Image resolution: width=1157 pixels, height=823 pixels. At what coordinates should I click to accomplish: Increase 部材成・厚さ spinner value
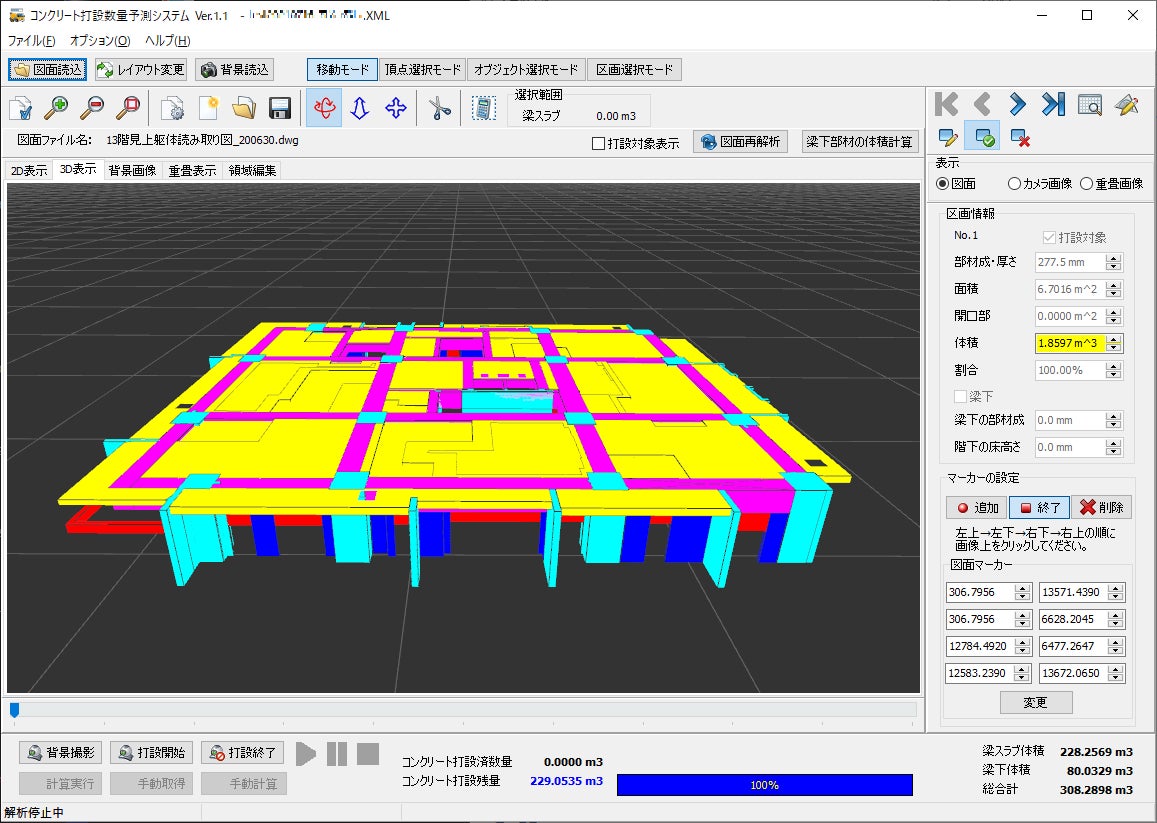[x=1114, y=258]
